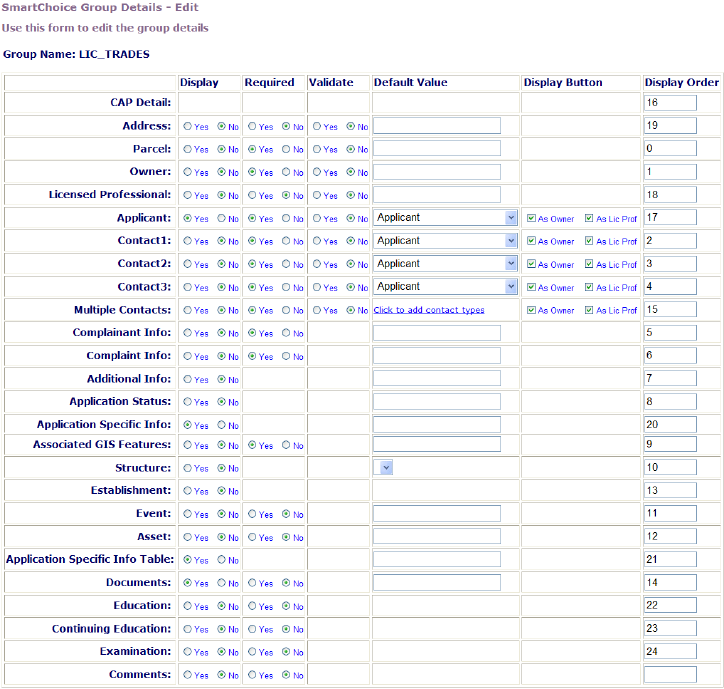Screen dimensions: 724x689
Task: Set Contact2 Required to No
Action: point(286,264)
